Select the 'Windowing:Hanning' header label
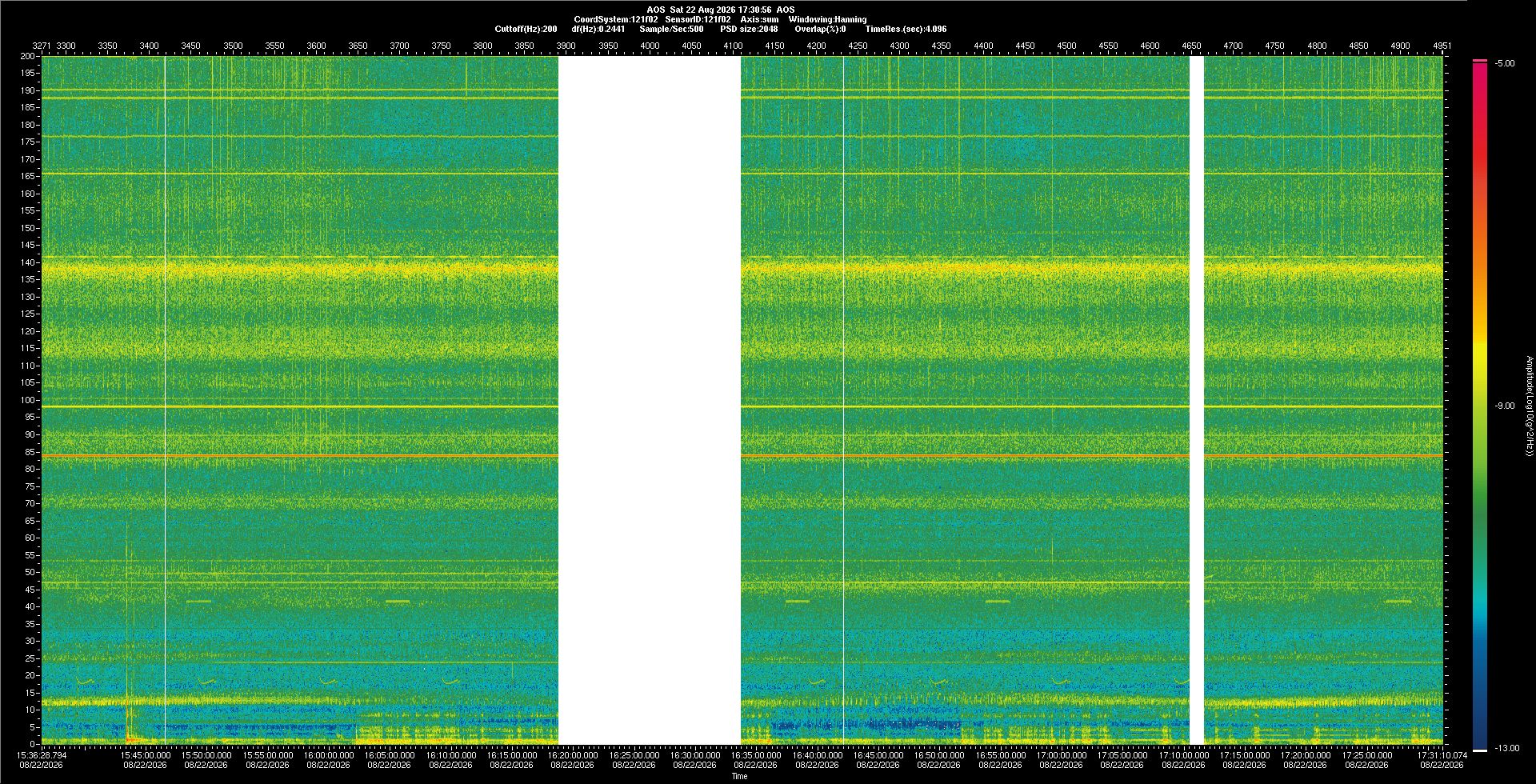The width and height of the screenshot is (1536, 784). pos(827,19)
